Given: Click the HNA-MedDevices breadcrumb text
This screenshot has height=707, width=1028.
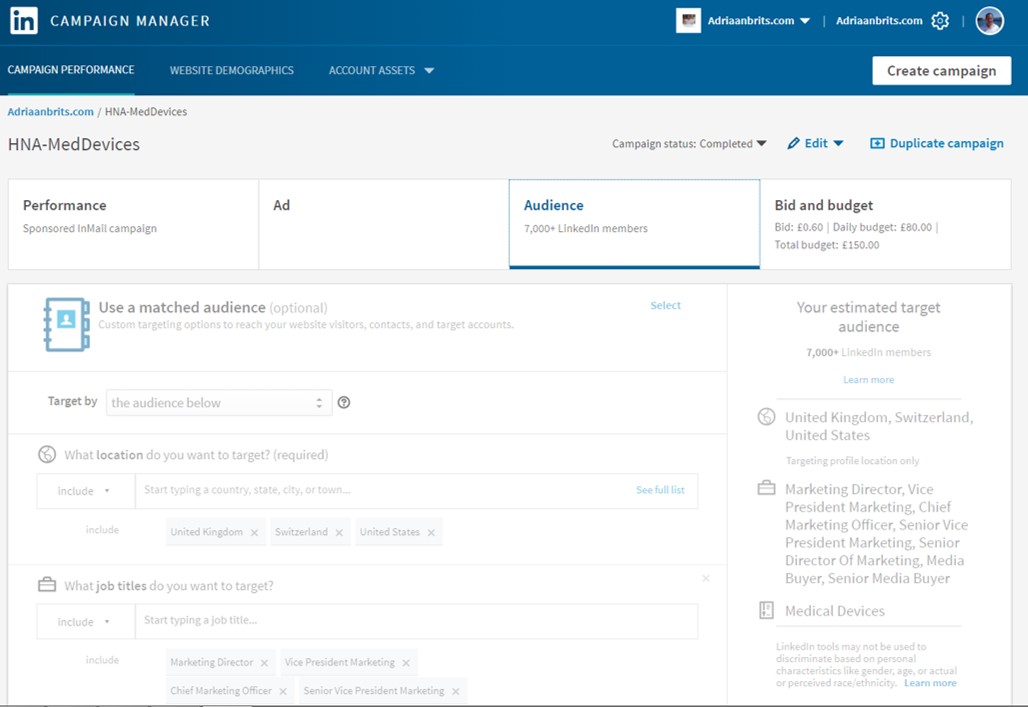Looking at the screenshot, I should pyautogui.click(x=146, y=111).
